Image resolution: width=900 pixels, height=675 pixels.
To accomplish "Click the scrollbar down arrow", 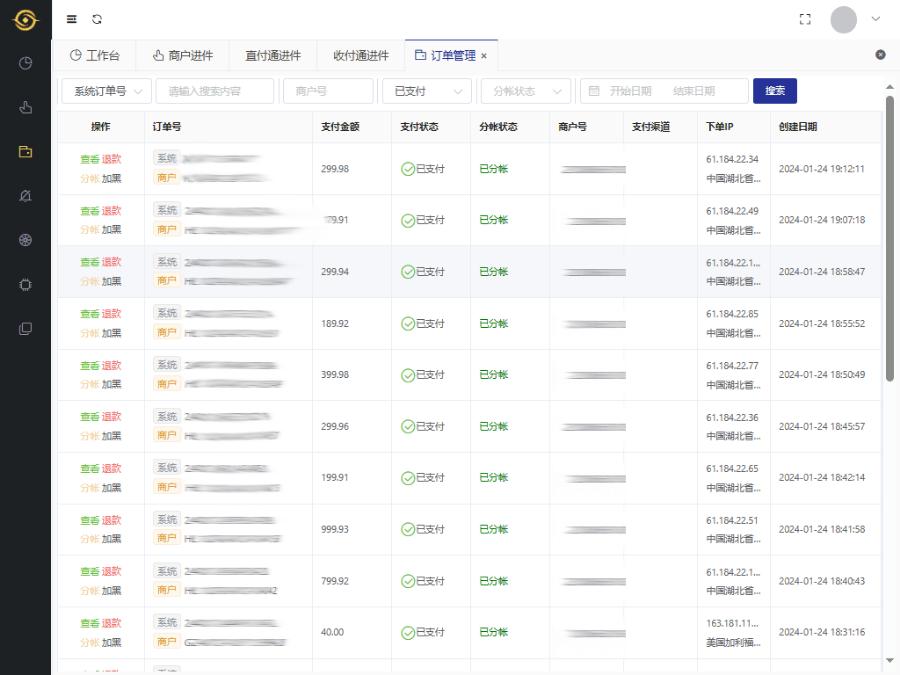I will pos(890,660).
